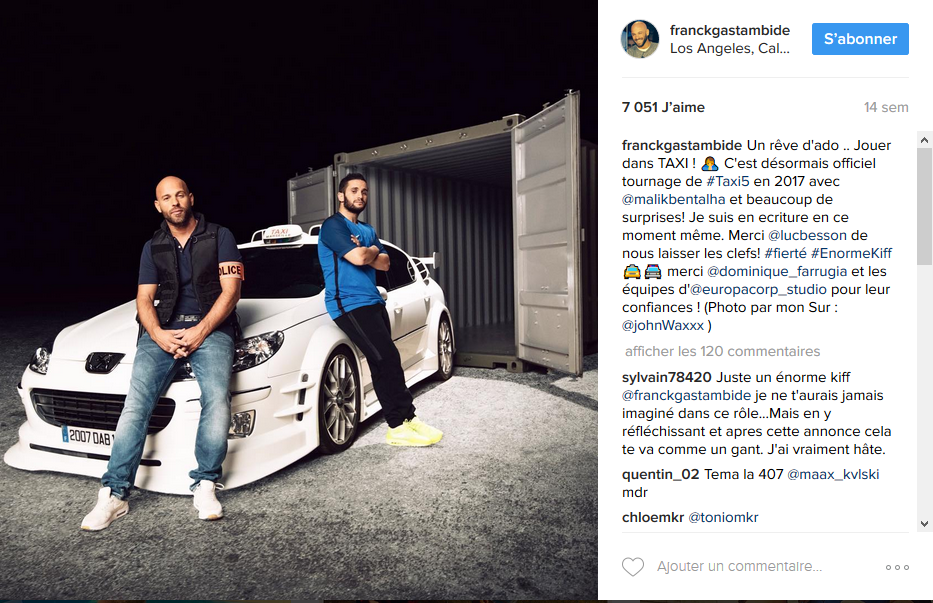
Task: Open the Los Angeles location link
Action: (730, 48)
